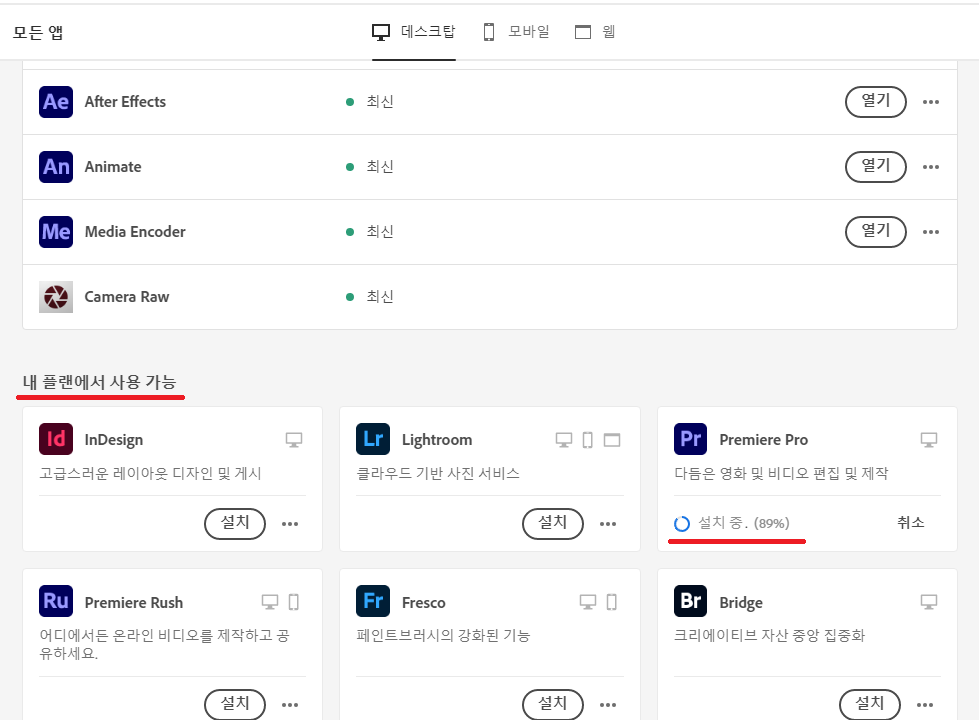Click the Camera Raw 최신 status

(380, 297)
